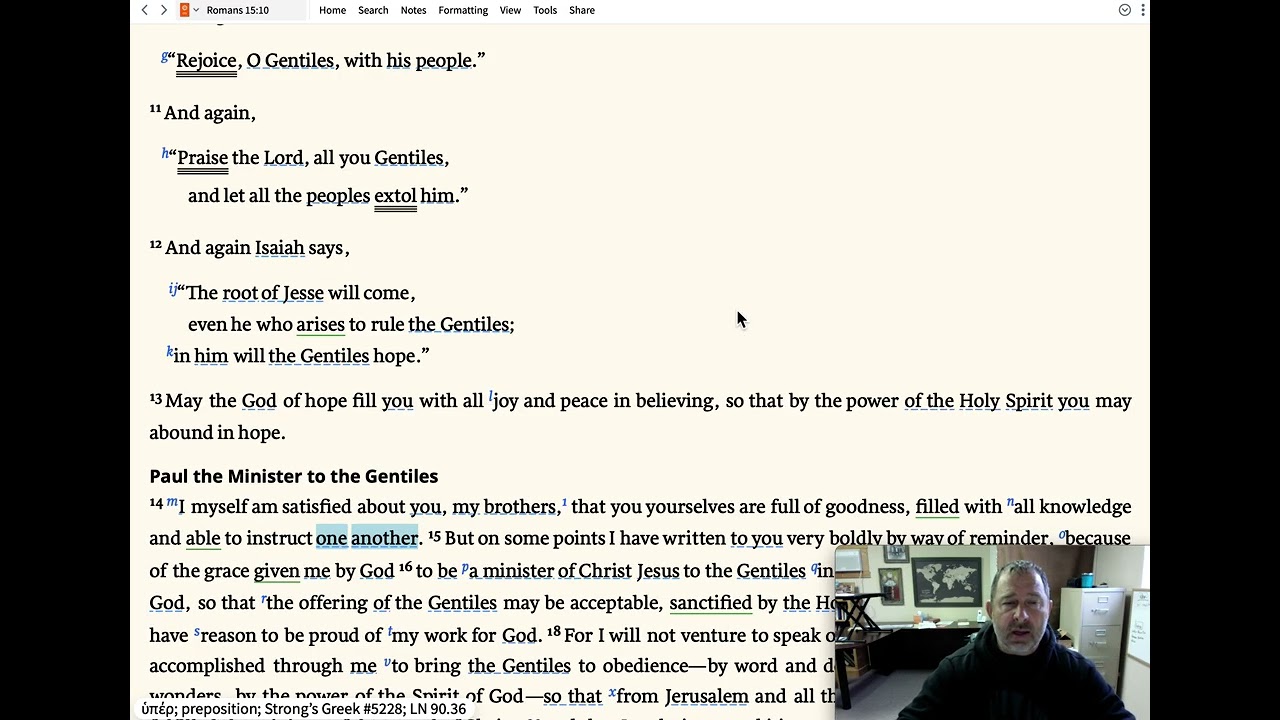
Task: Open the orange Bible resource icon
Action: click(x=184, y=10)
